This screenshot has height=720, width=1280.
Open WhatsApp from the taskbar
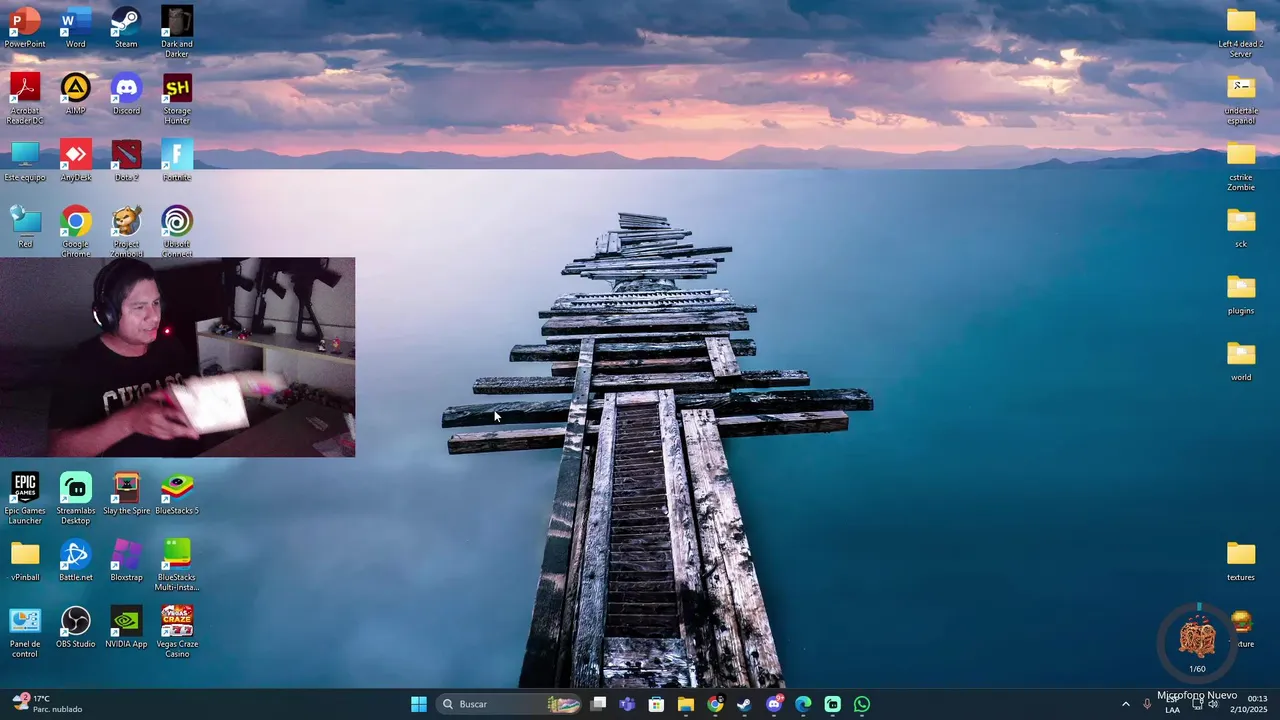click(x=862, y=704)
